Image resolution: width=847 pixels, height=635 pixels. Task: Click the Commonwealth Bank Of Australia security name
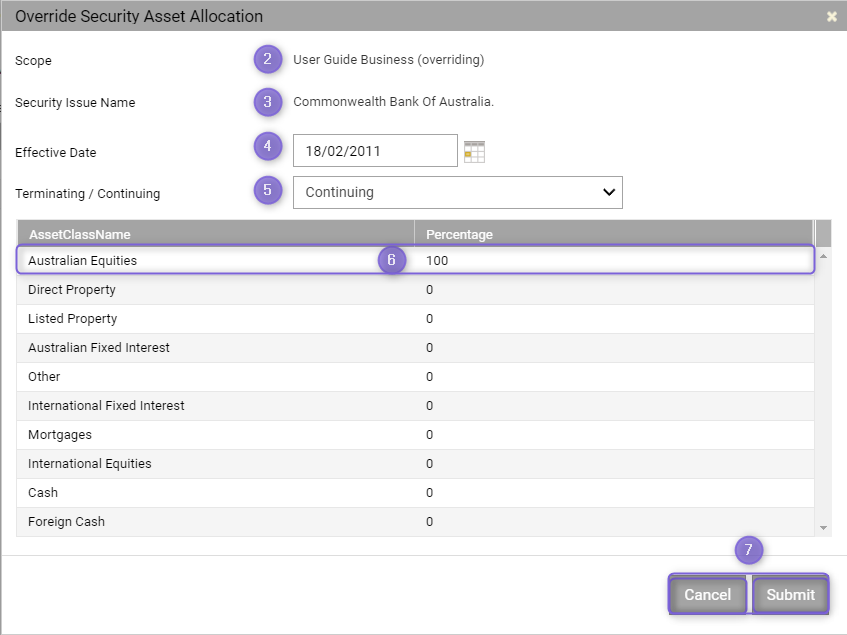coord(393,102)
